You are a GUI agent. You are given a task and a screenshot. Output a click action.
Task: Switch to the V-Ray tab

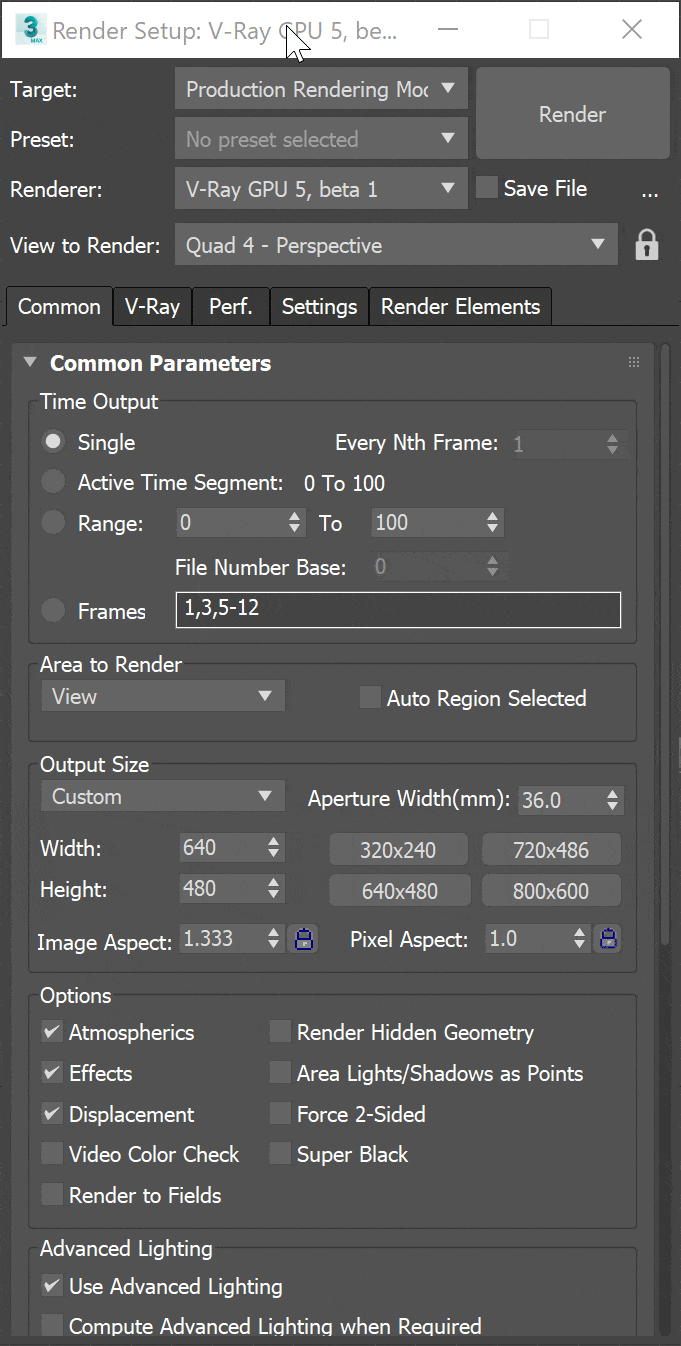coord(152,307)
